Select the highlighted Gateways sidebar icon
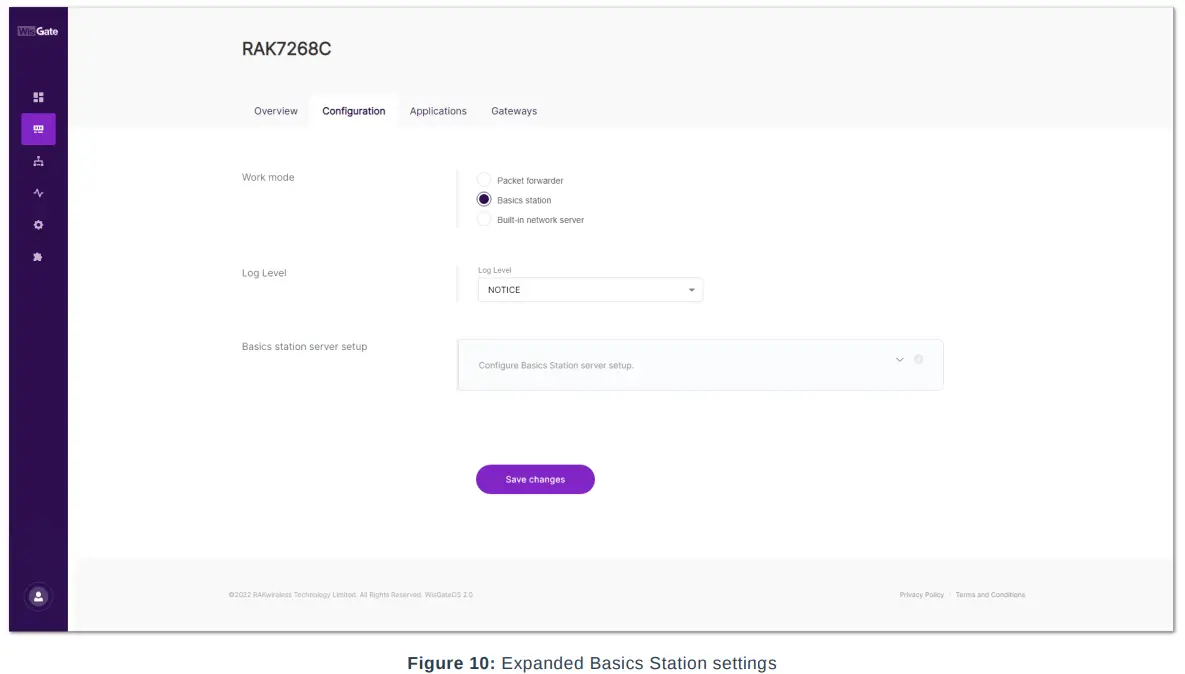This screenshot has width=1185, height=674. [38, 128]
